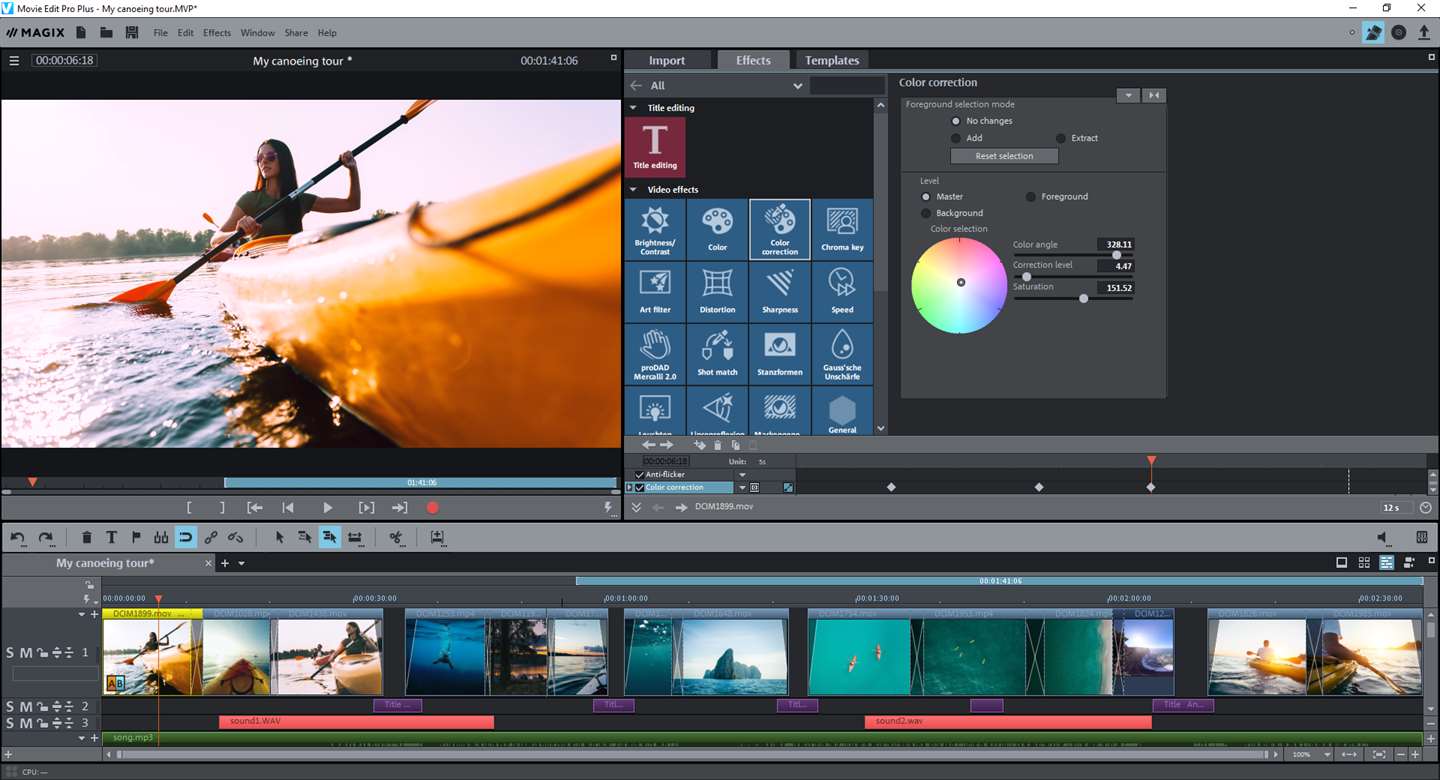The height and width of the screenshot is (780, 1440).
Task: Switch to the Templates tab
Action: pyautogui.click(x=831, y=60)
